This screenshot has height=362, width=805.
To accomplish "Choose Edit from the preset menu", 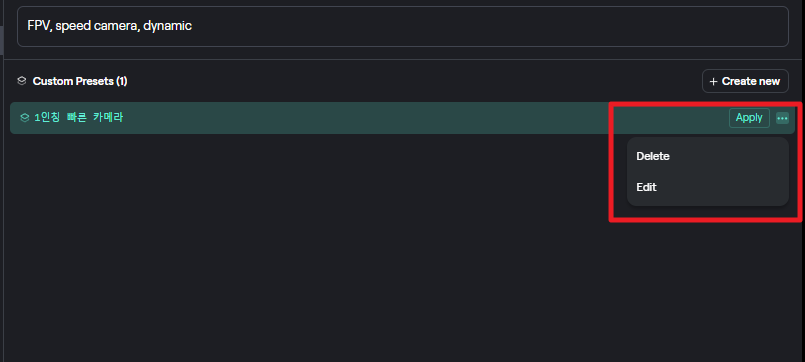I will pos(646,187).
